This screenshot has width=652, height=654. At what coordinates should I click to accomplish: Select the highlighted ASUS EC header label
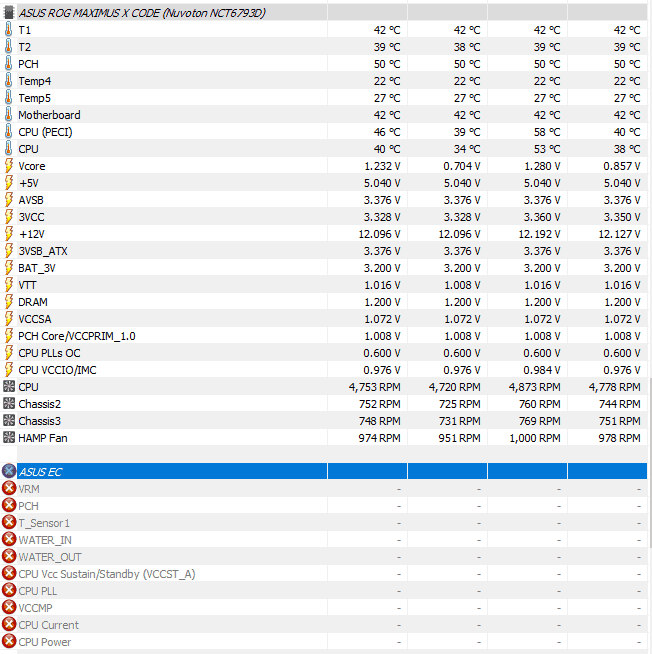[40, 472]
